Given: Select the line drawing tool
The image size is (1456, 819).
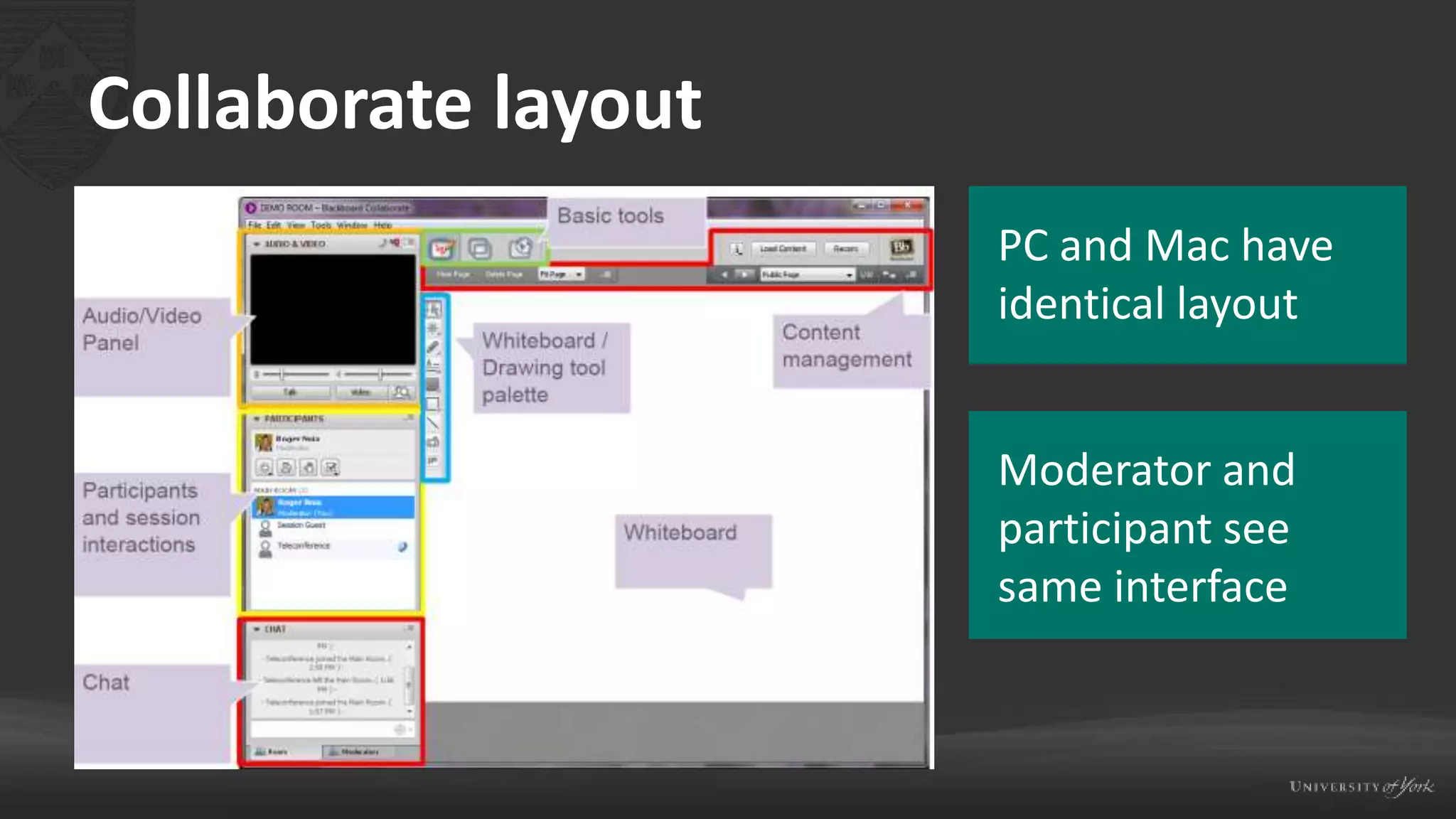Looking at the screenshot, I should [x=433, y=423].
